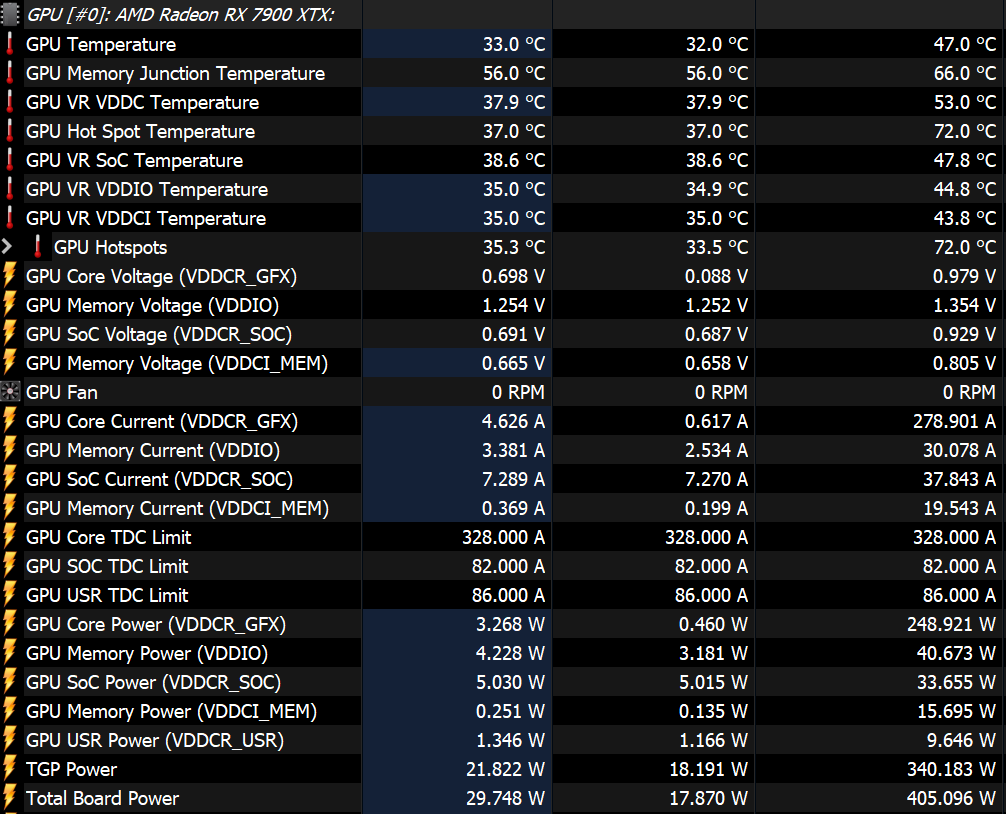Click the 1.354 V maximum memory voltage value
The width and height of the screenshot is (1006, 814).
[964, 305]
